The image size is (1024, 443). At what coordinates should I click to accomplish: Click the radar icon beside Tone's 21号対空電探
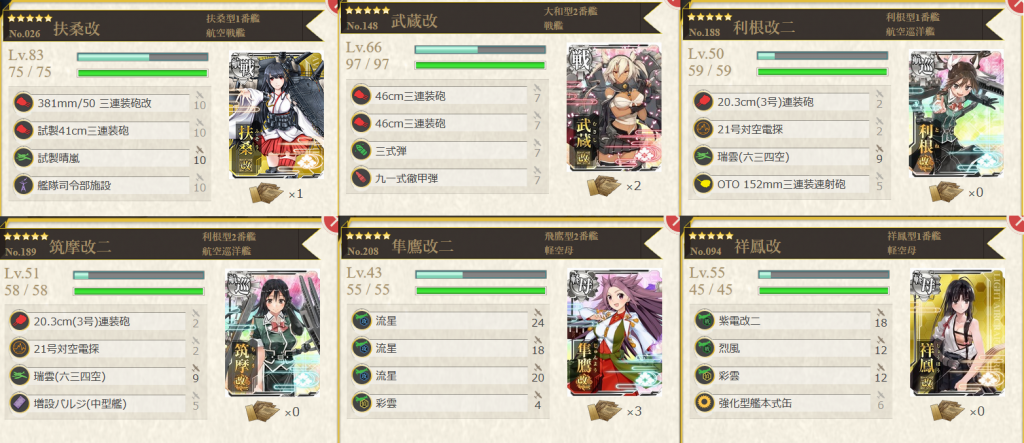tap(703, 129)
